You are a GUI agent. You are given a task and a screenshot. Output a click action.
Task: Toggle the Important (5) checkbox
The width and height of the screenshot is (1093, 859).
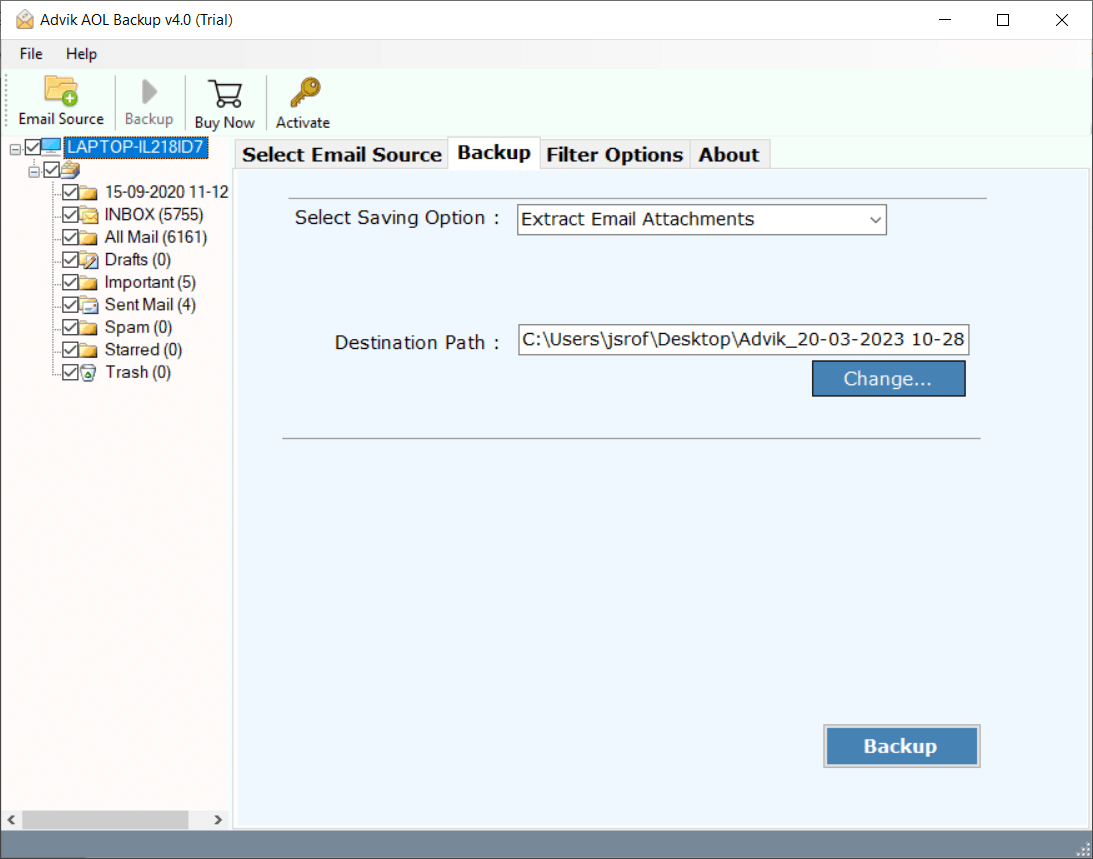(70, 282)
